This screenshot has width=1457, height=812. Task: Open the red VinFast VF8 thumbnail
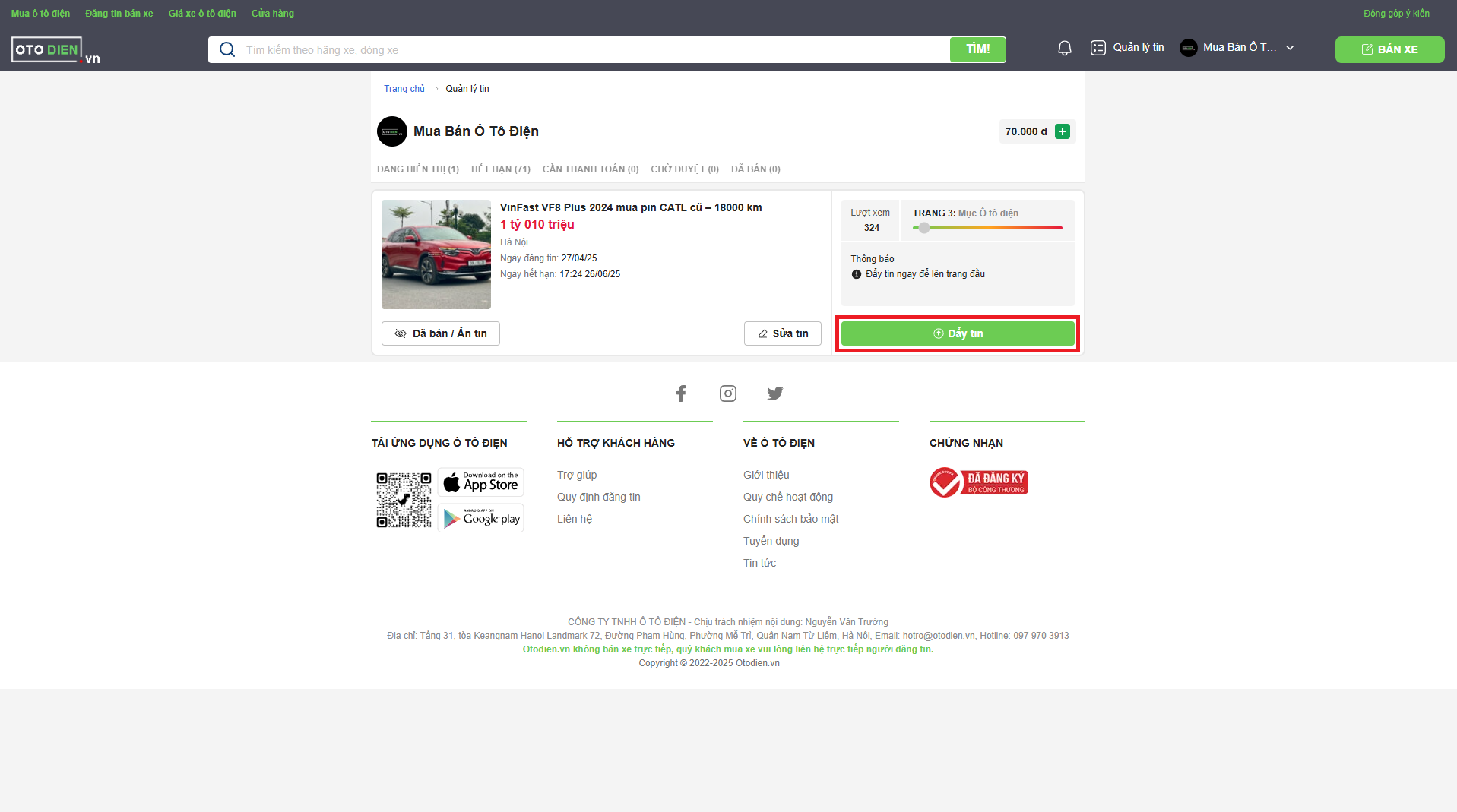click(436, 254)
